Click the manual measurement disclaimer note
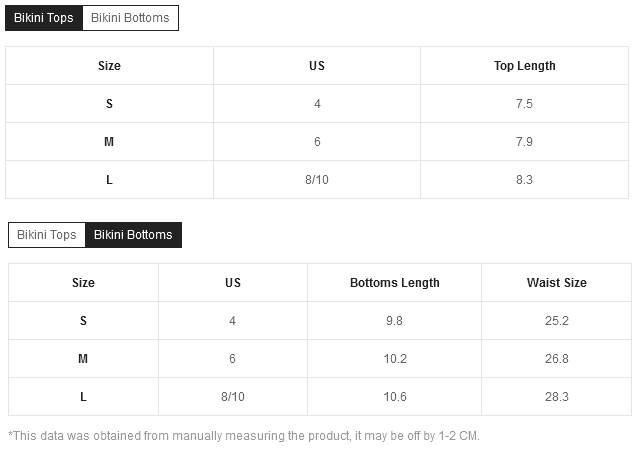This screenshot has width=641, height=450. [x=244, y=436]
